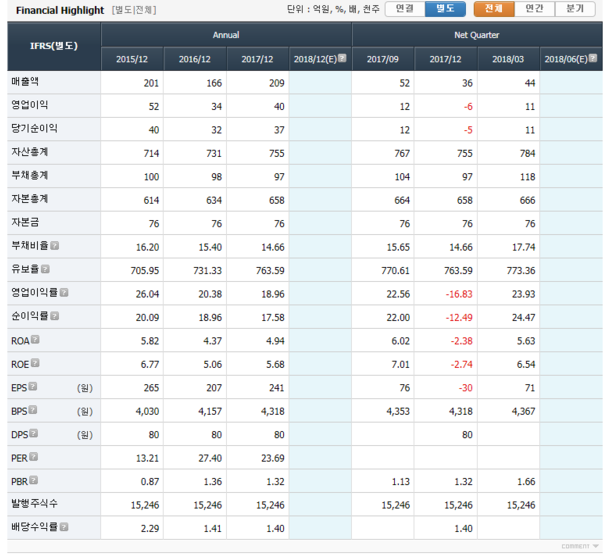Open help icon beside EPS label

(x=33, y=386)
